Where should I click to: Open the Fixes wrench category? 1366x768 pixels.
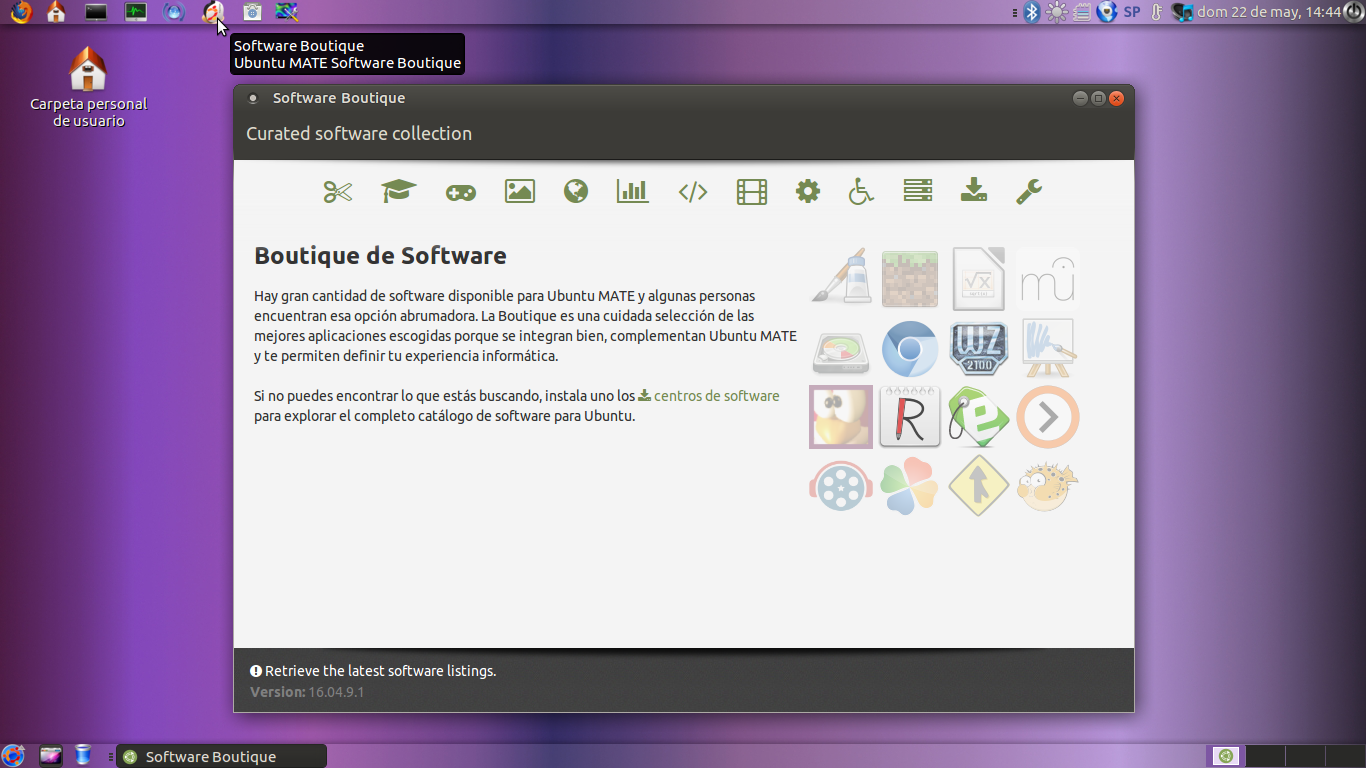pyautogui.click(x=1029, y=191)
